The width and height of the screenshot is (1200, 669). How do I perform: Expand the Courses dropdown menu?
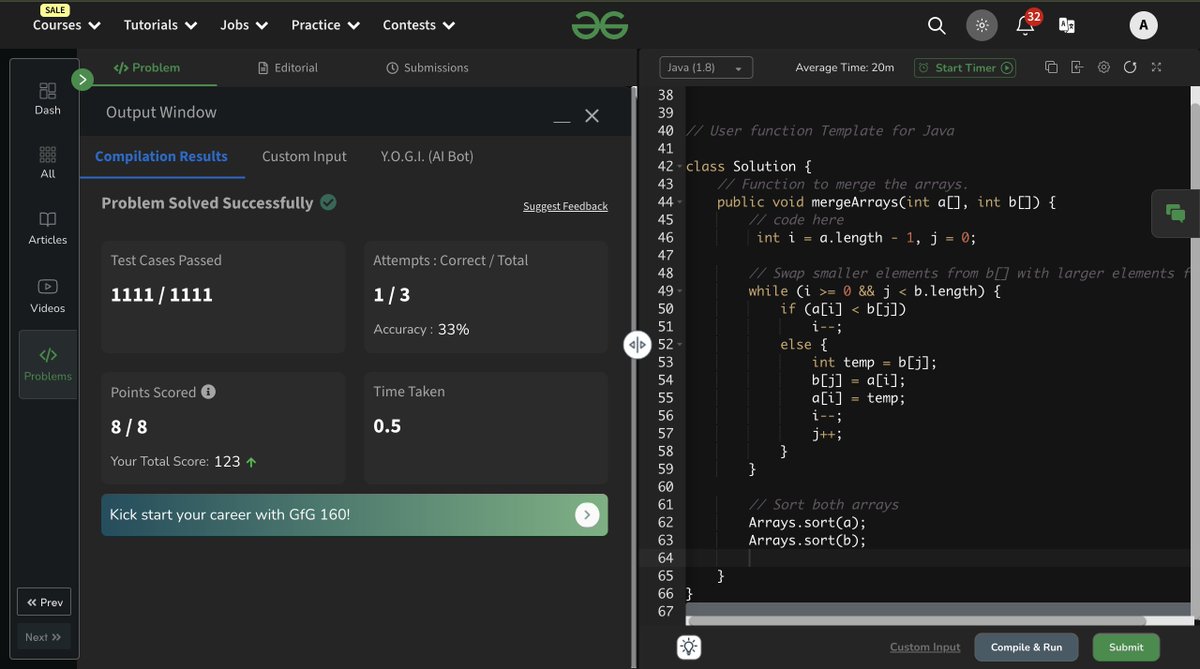point(66,25)
